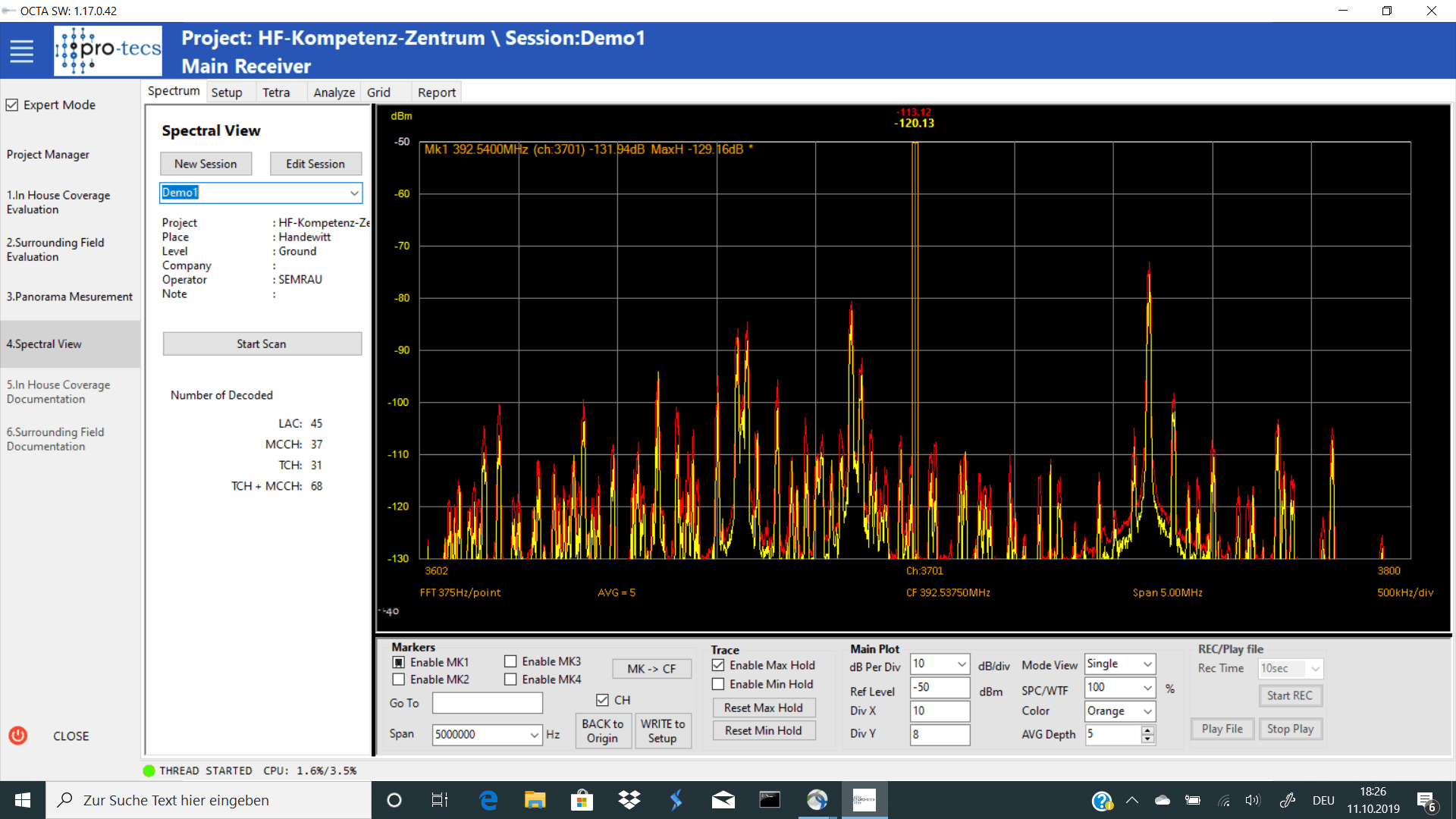
Task: Switch to the Analyze tab
Action: [x=334, y=93]
